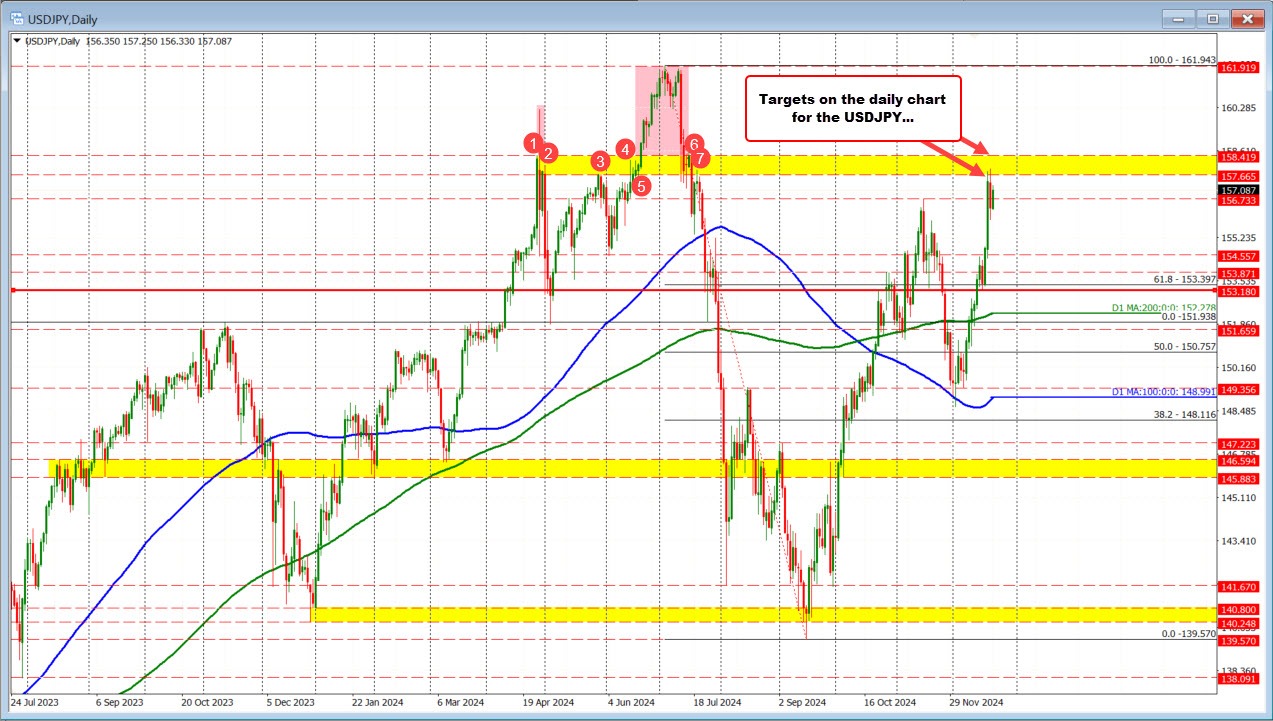Click the 158.419 resistance price label
The image size is (1273, 721).
coord(1240,156)
